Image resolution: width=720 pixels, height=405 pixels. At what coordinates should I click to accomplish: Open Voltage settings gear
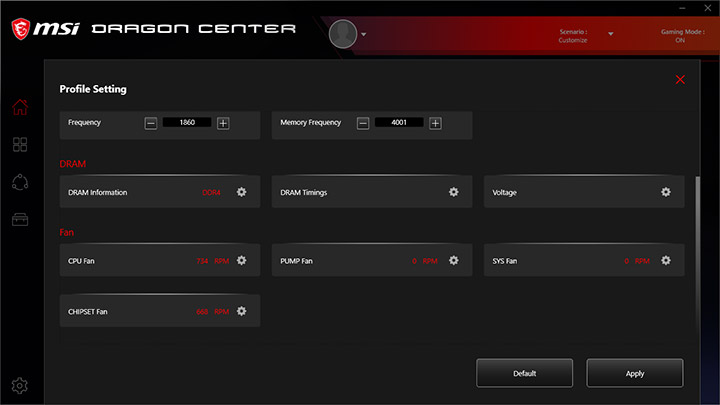[x=666, y=192]
